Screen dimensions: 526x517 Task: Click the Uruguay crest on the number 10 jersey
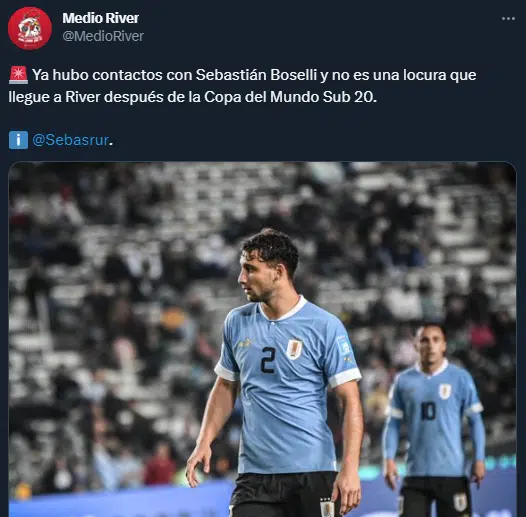[445, 391]
